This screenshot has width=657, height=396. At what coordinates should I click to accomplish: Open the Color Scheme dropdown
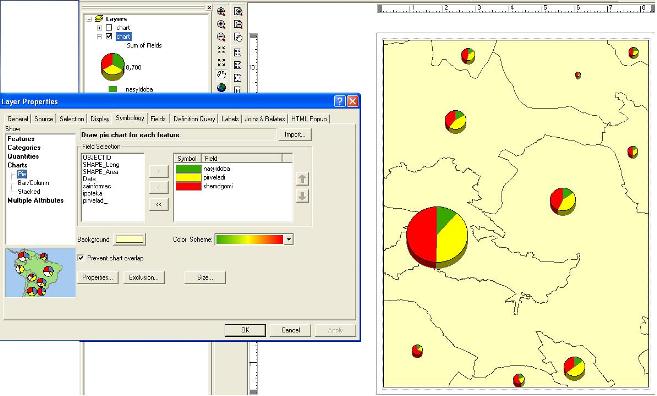click(x=289, y=239)
